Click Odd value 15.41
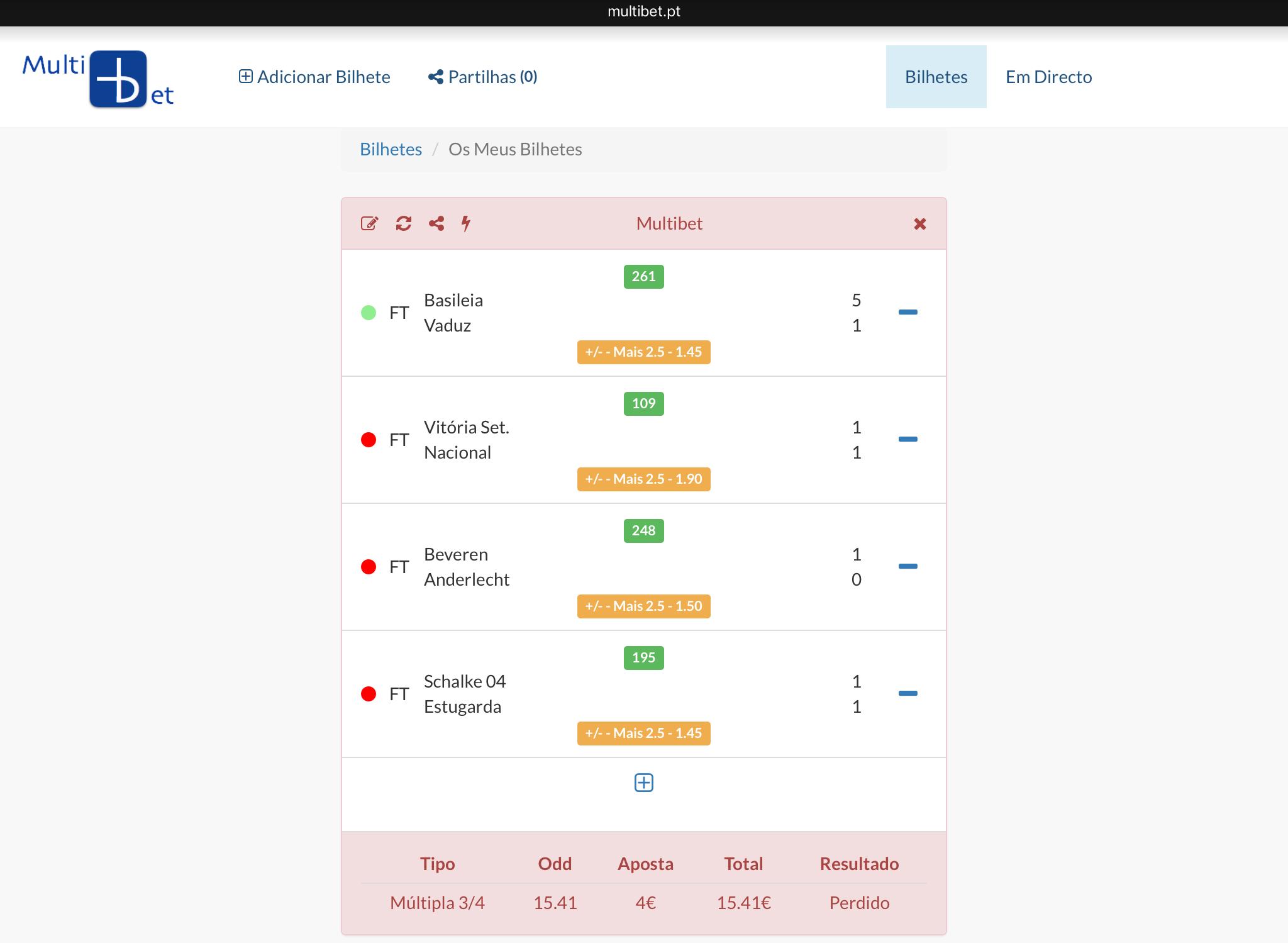Viewport: 1288px width, 943px height. 555,903
